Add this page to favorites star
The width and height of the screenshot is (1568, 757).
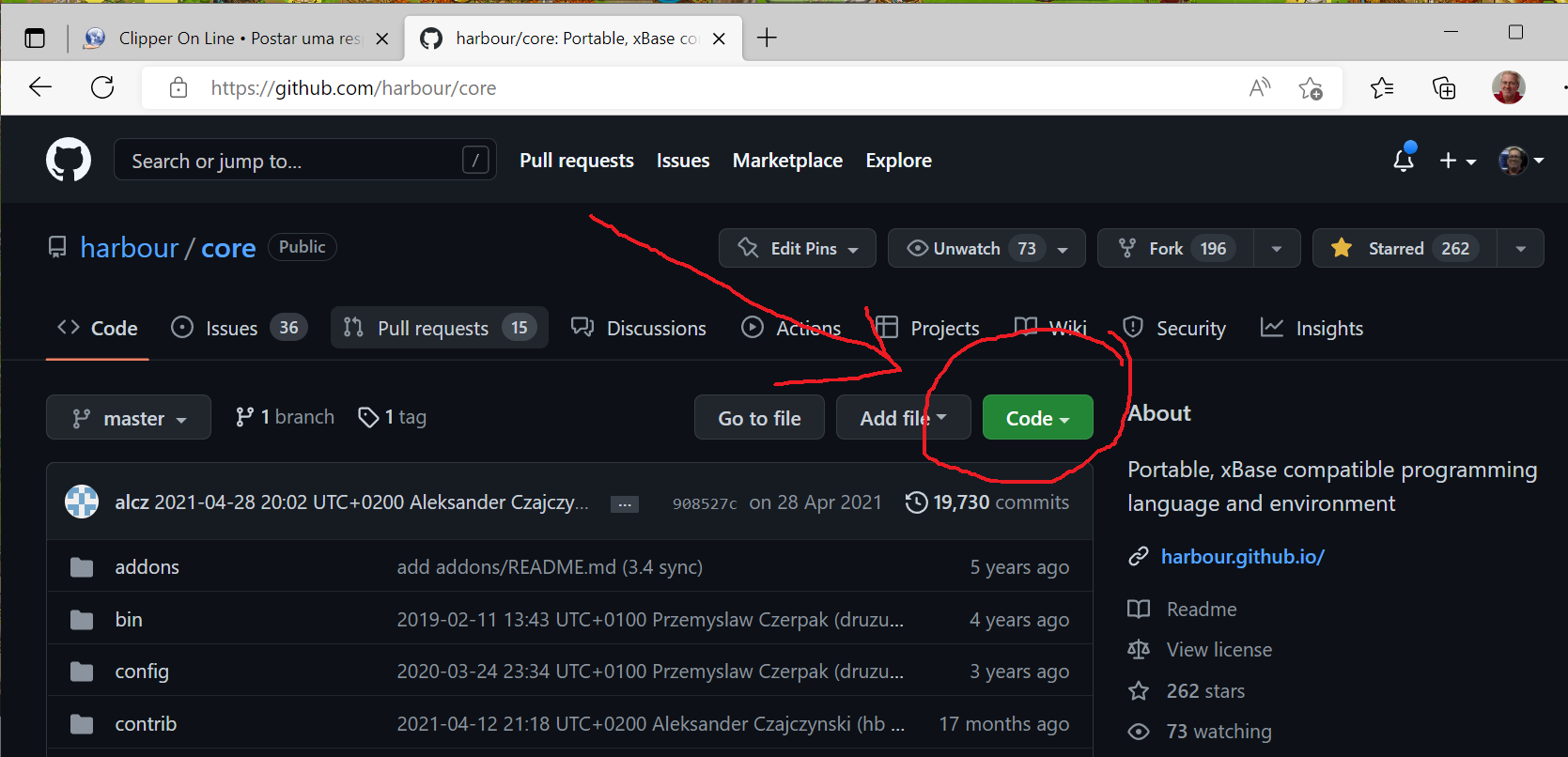tap(1311, 87)
